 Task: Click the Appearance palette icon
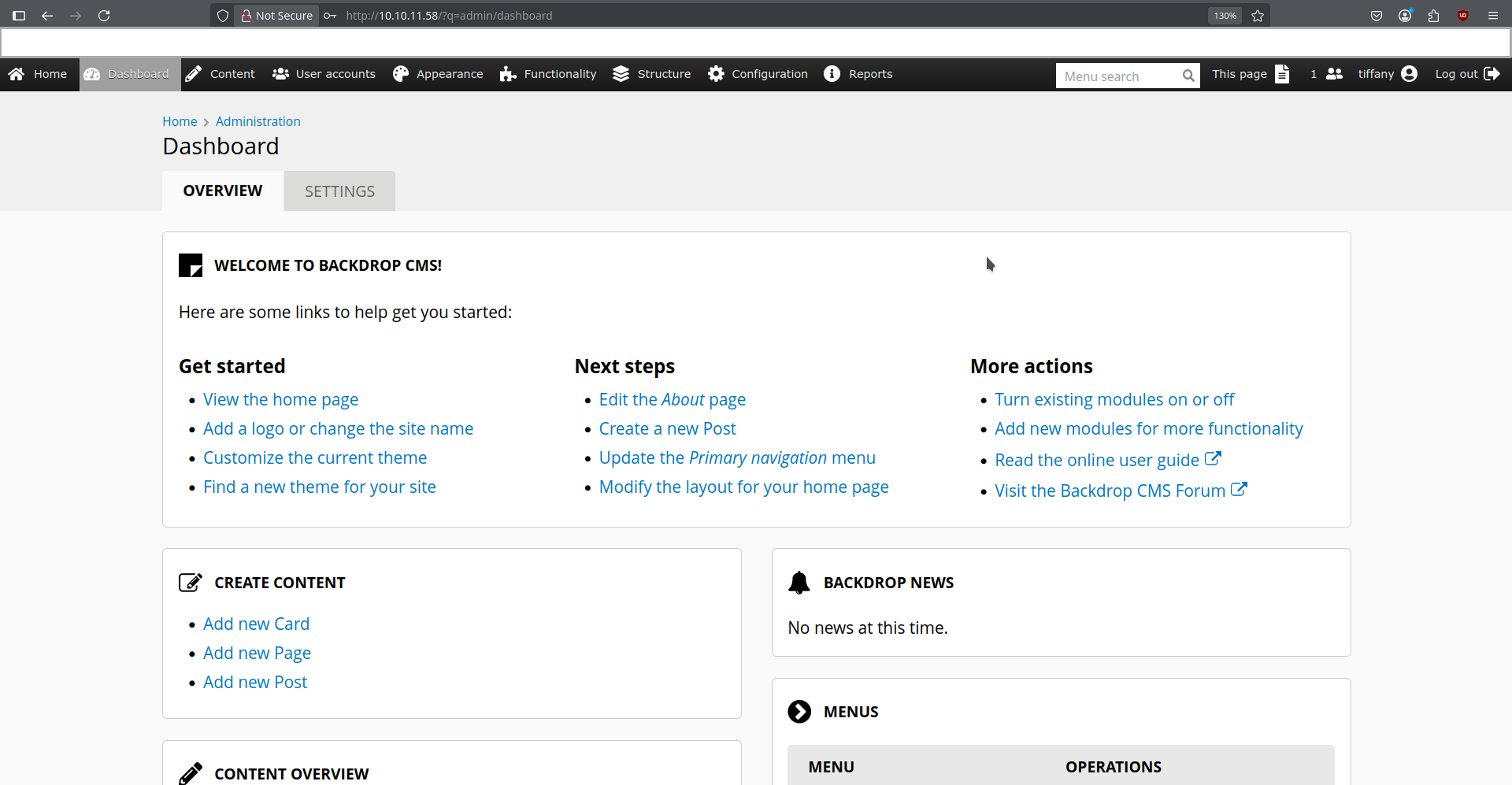point(401,74)
